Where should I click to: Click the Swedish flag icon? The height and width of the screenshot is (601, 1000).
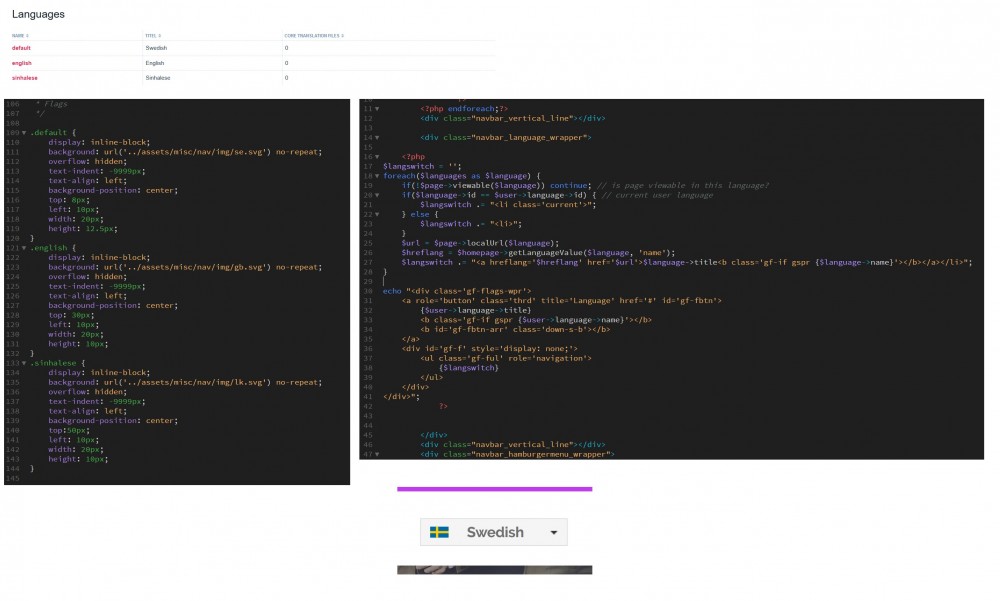click(x=439, y=532)
